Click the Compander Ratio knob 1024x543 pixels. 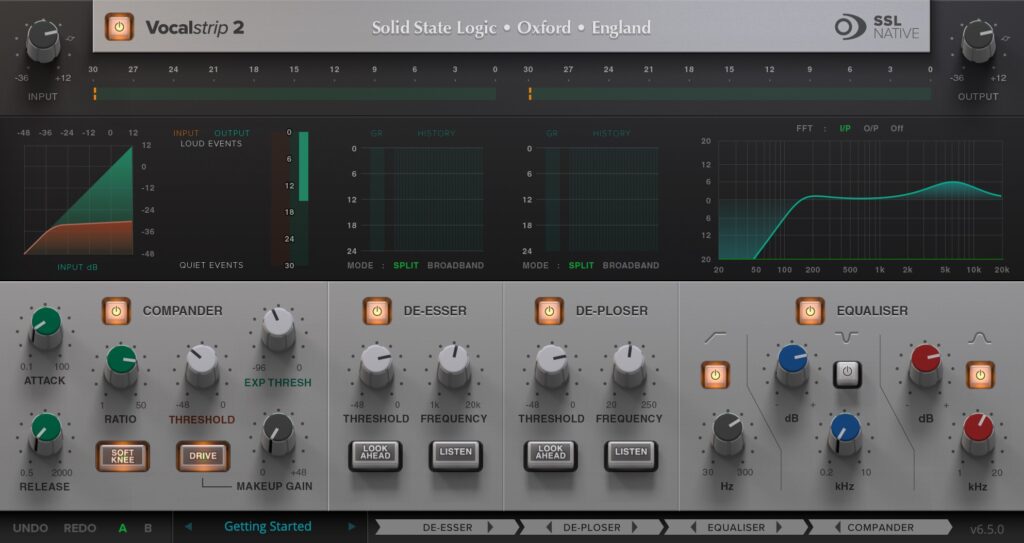121,365
